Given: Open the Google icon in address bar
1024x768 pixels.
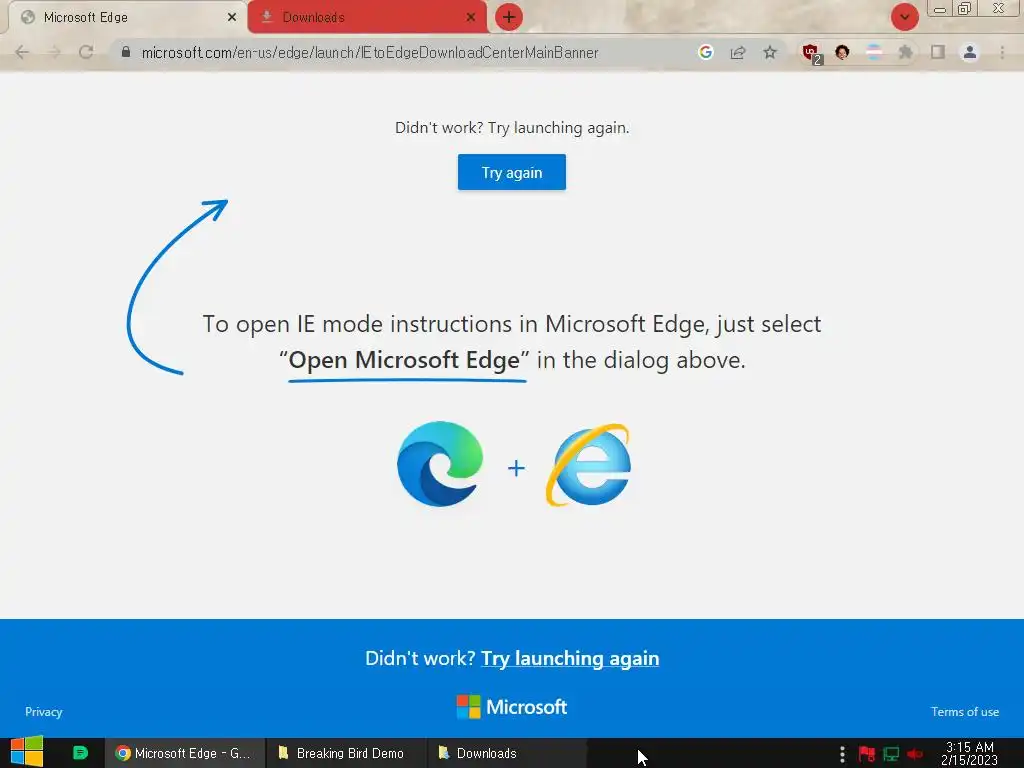Looking at the screenshot, I should coord(705,52).
